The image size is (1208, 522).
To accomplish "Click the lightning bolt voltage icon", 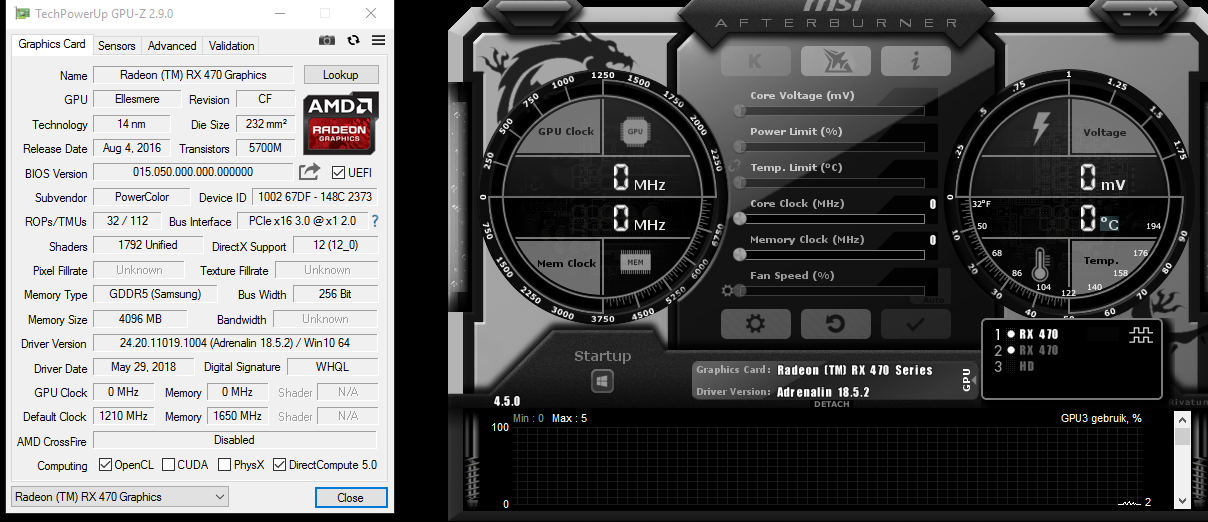I will tap(1042, 128).
